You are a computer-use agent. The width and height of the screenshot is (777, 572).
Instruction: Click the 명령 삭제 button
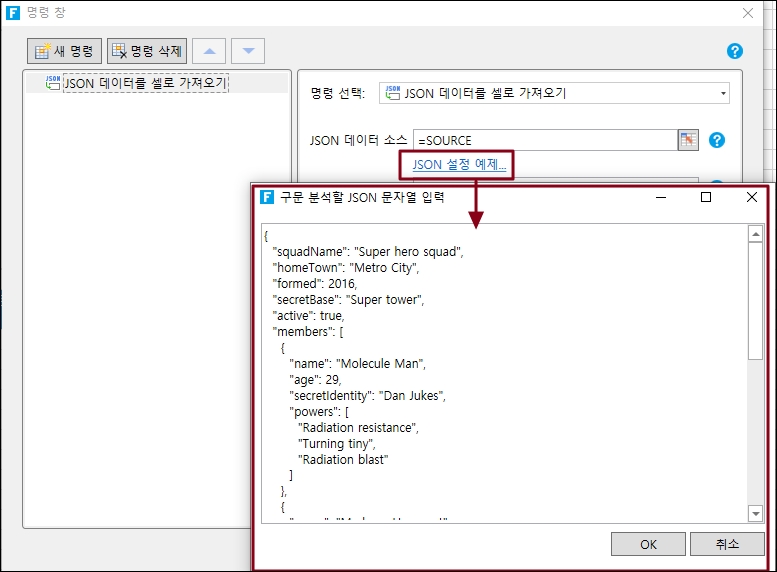(x=147, y=51)
